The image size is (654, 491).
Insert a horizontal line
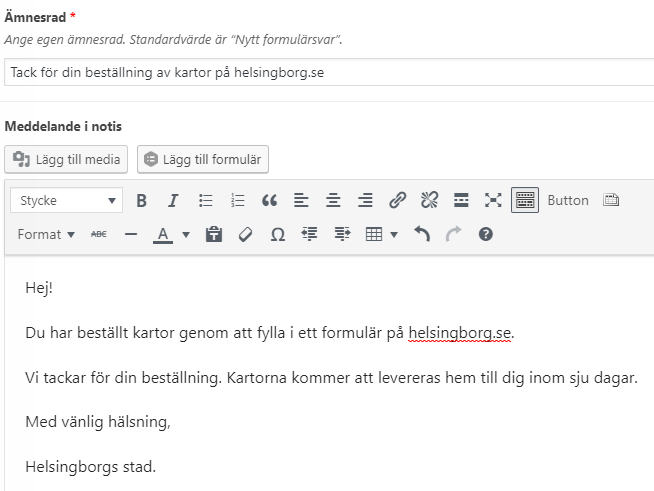tap(131, 234)
